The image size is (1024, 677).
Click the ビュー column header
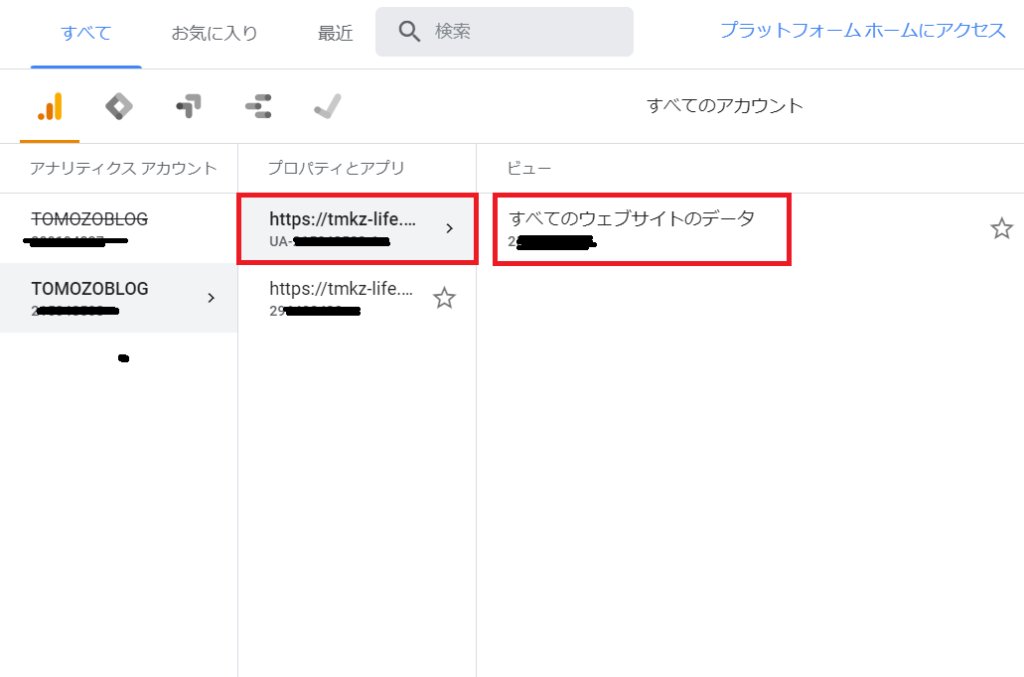pyautogui.click(x=529, y=168)
